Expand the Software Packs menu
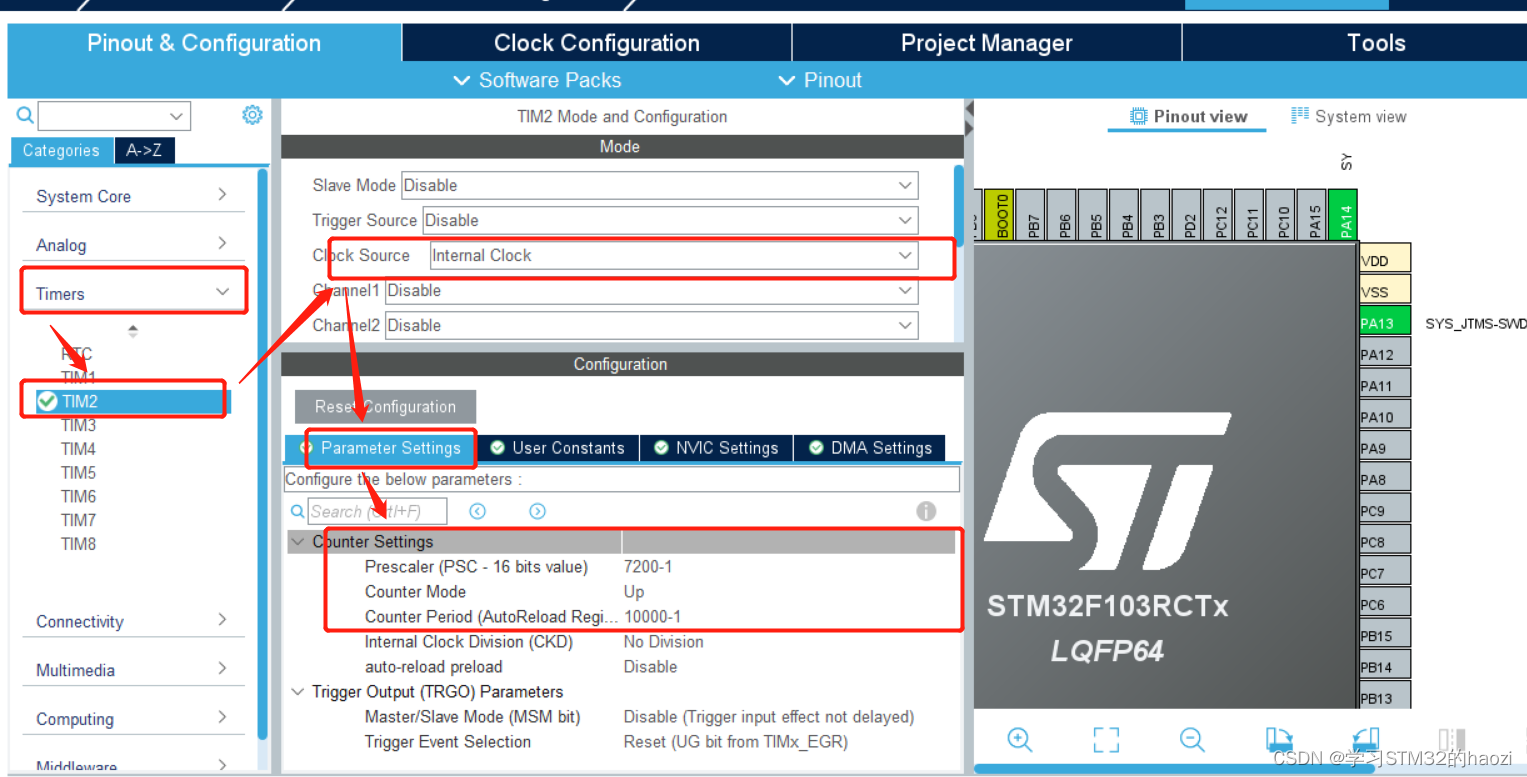The image size is (1527, 777). [537, 80]
